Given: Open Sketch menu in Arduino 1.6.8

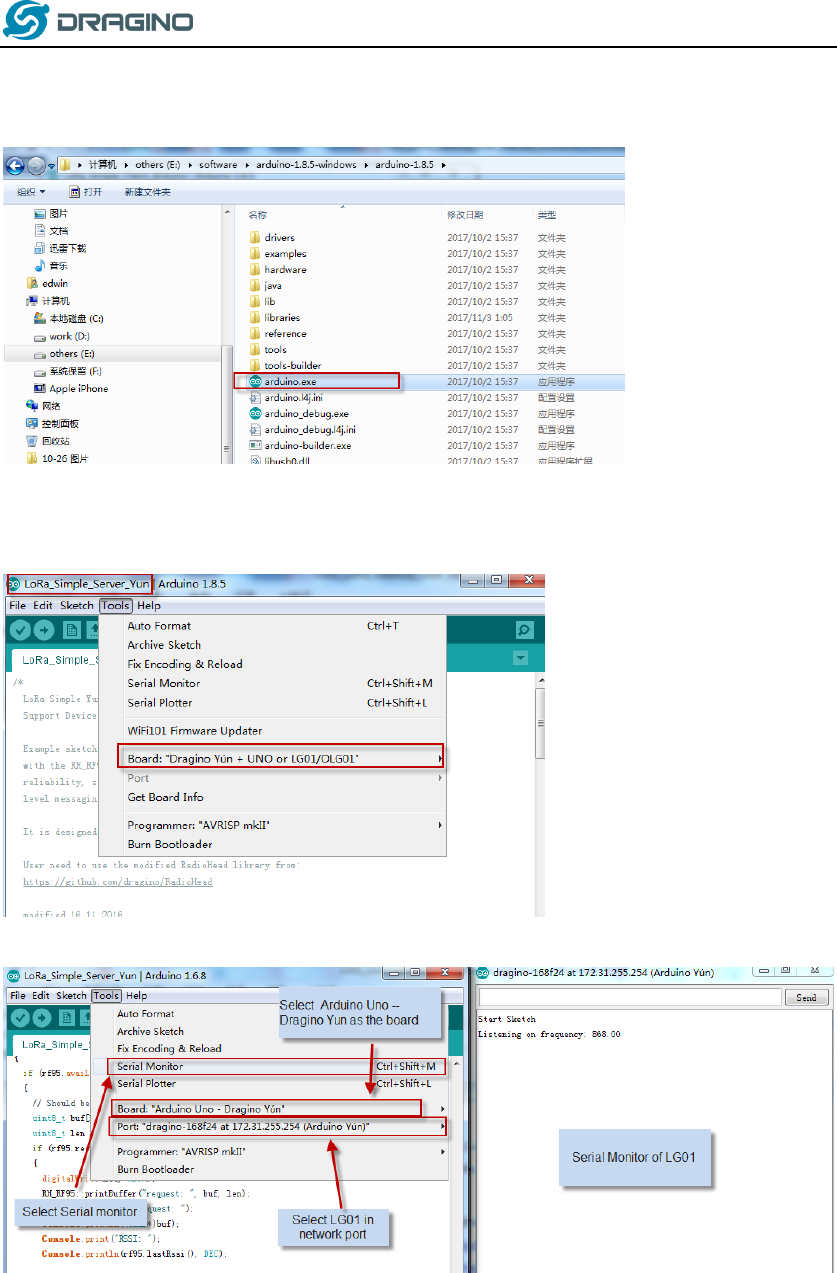Looking at the screenshot, I should pyautogui.click(x=71, y=995).
